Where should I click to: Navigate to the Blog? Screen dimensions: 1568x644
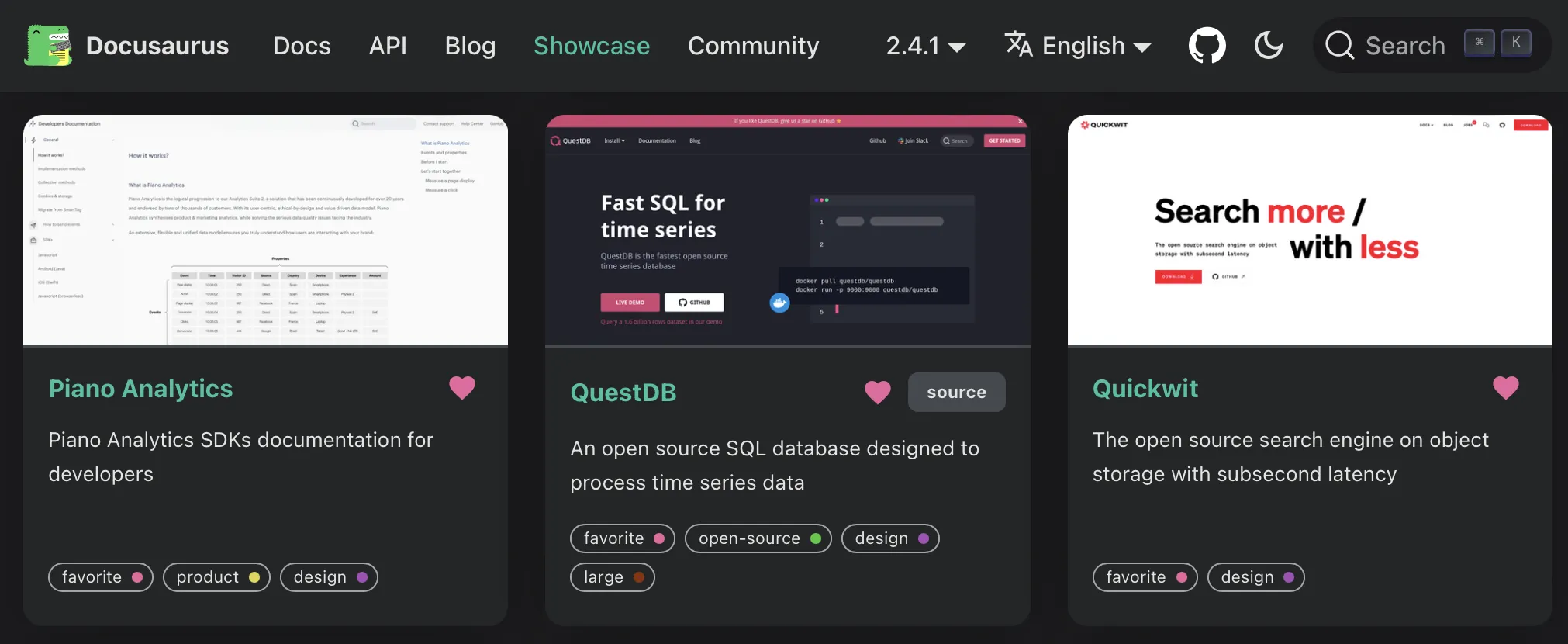[x=470, y=46]
